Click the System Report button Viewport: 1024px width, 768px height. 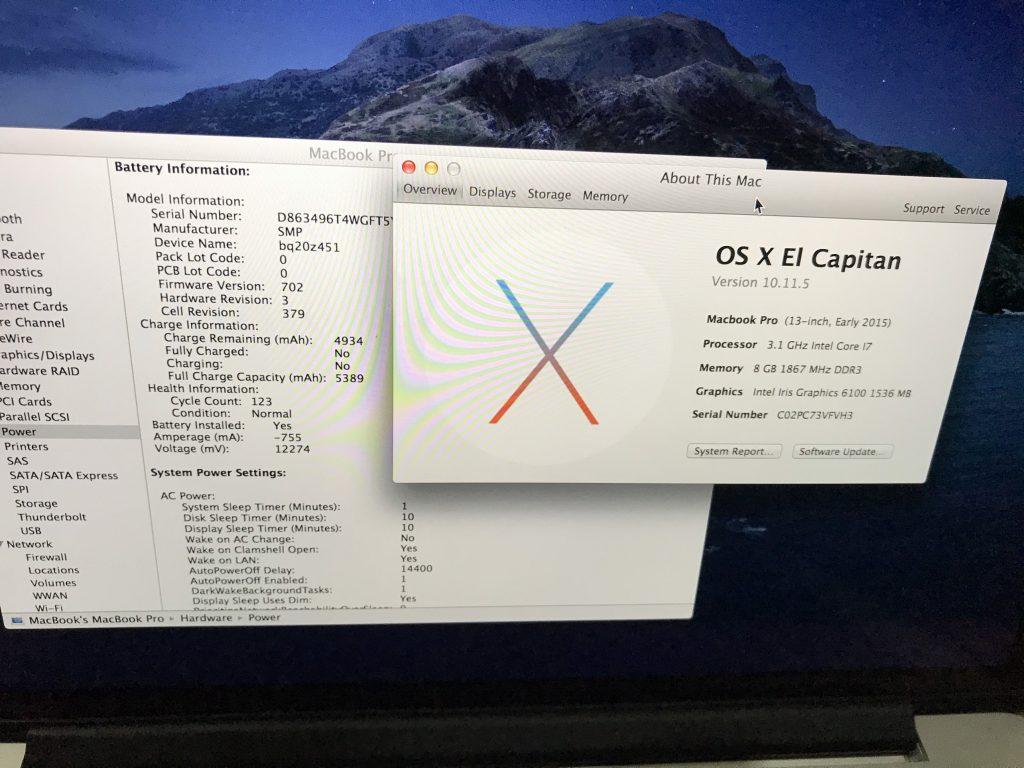733,451
